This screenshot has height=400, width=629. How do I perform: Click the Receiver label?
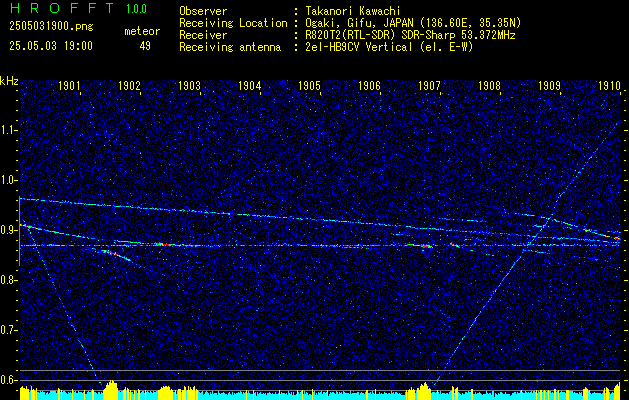203,35
